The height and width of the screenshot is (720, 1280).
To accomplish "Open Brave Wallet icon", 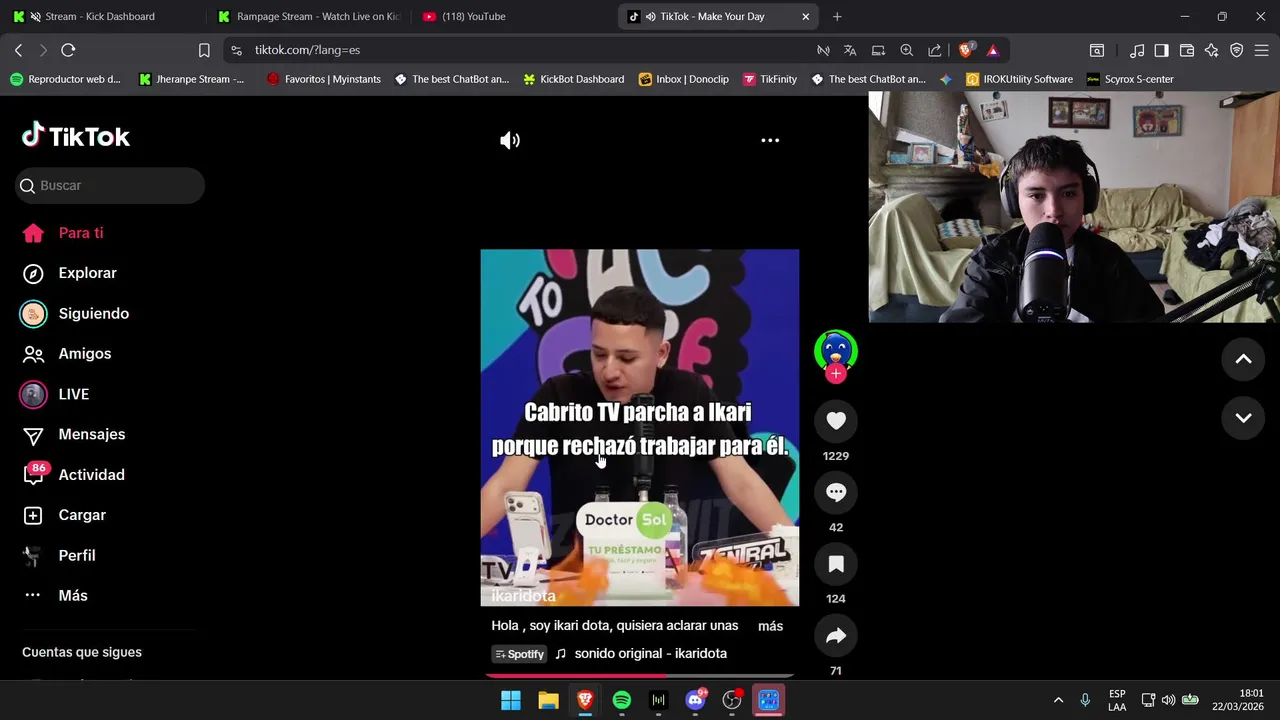I will 1187,50.
